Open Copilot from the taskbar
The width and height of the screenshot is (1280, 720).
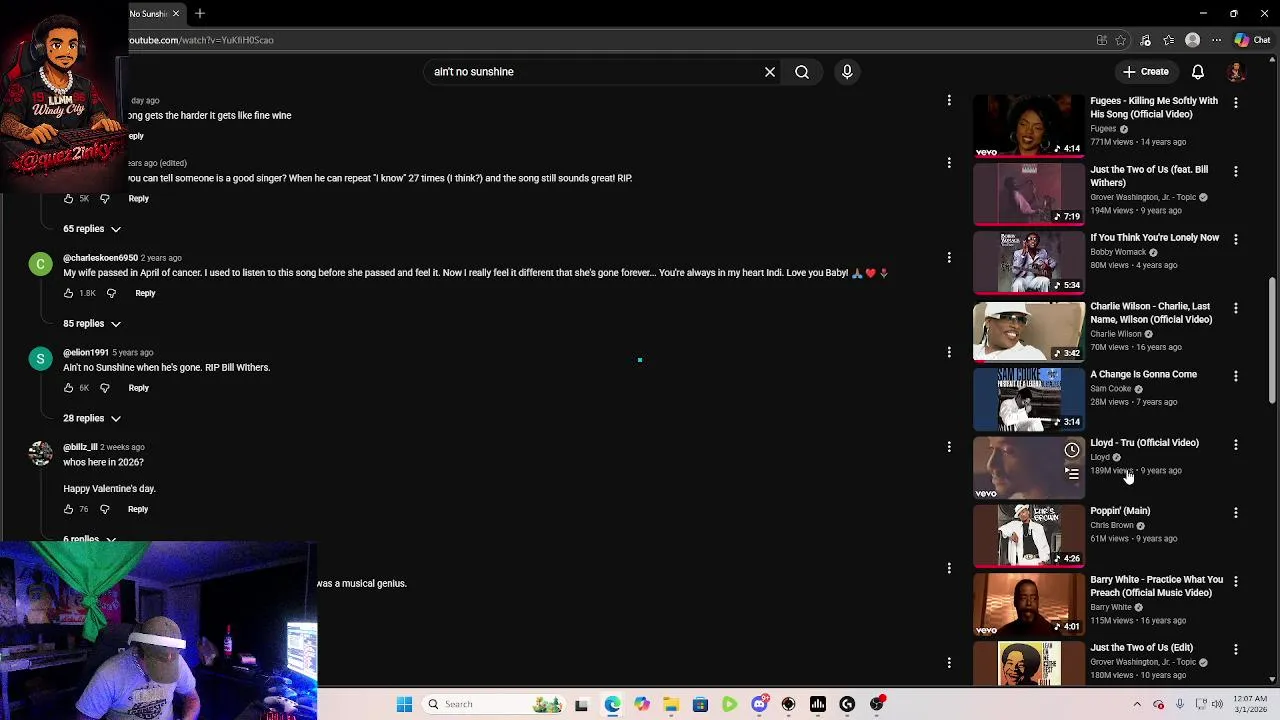click(642, 704)
